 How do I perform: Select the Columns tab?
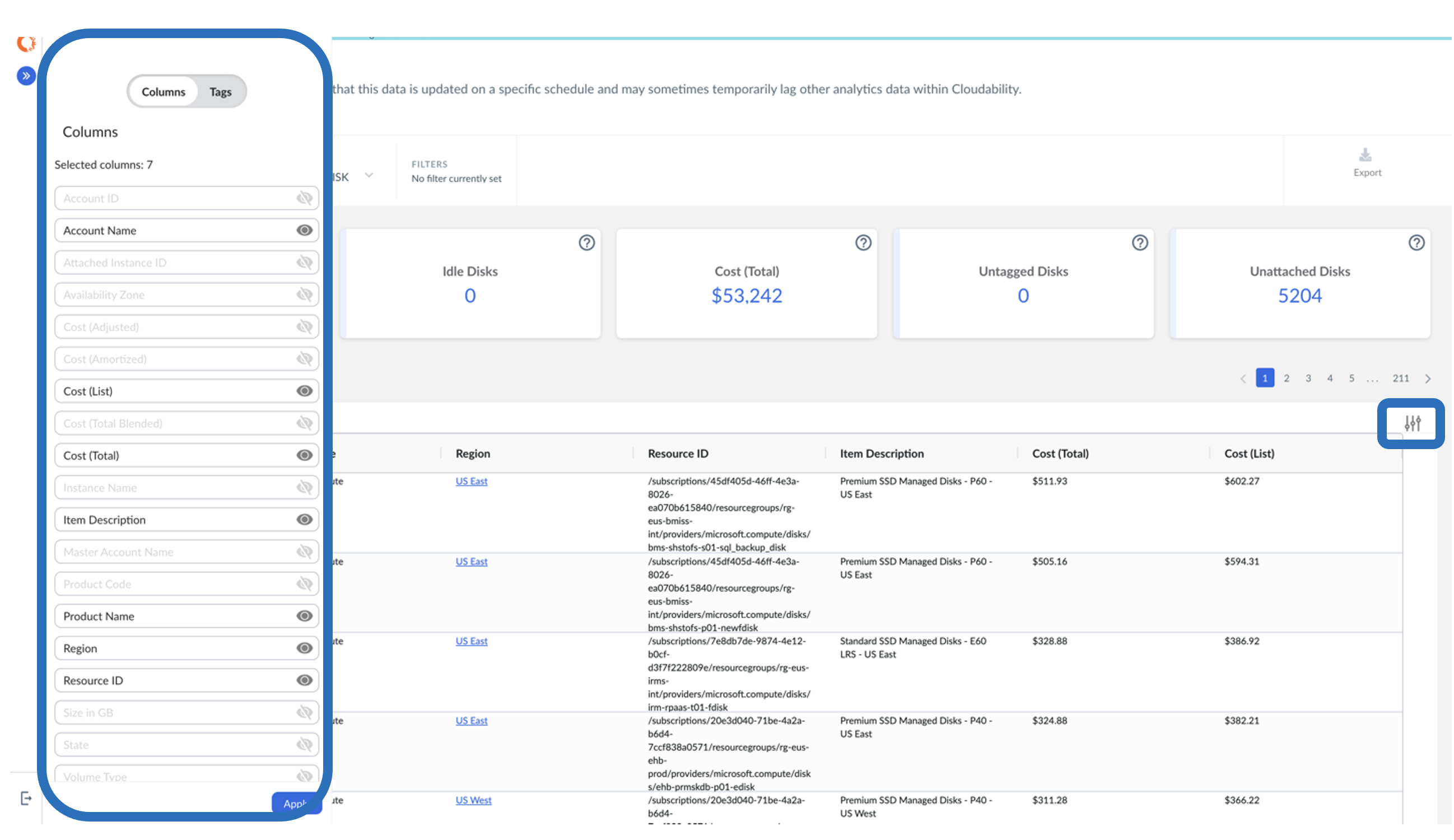point(164,92)
